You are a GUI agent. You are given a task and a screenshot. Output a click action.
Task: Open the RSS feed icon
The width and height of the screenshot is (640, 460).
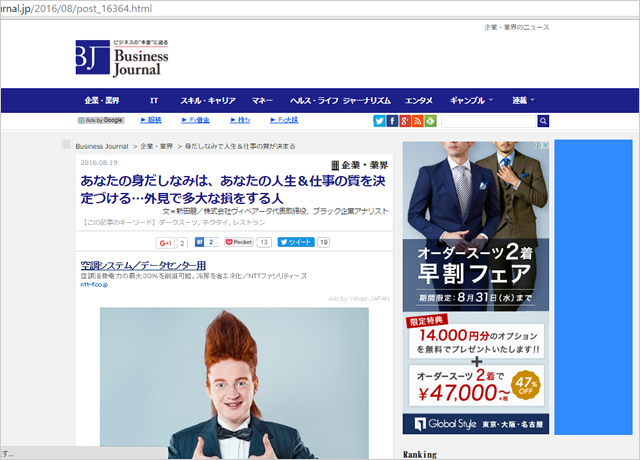(x=417, y=121)
